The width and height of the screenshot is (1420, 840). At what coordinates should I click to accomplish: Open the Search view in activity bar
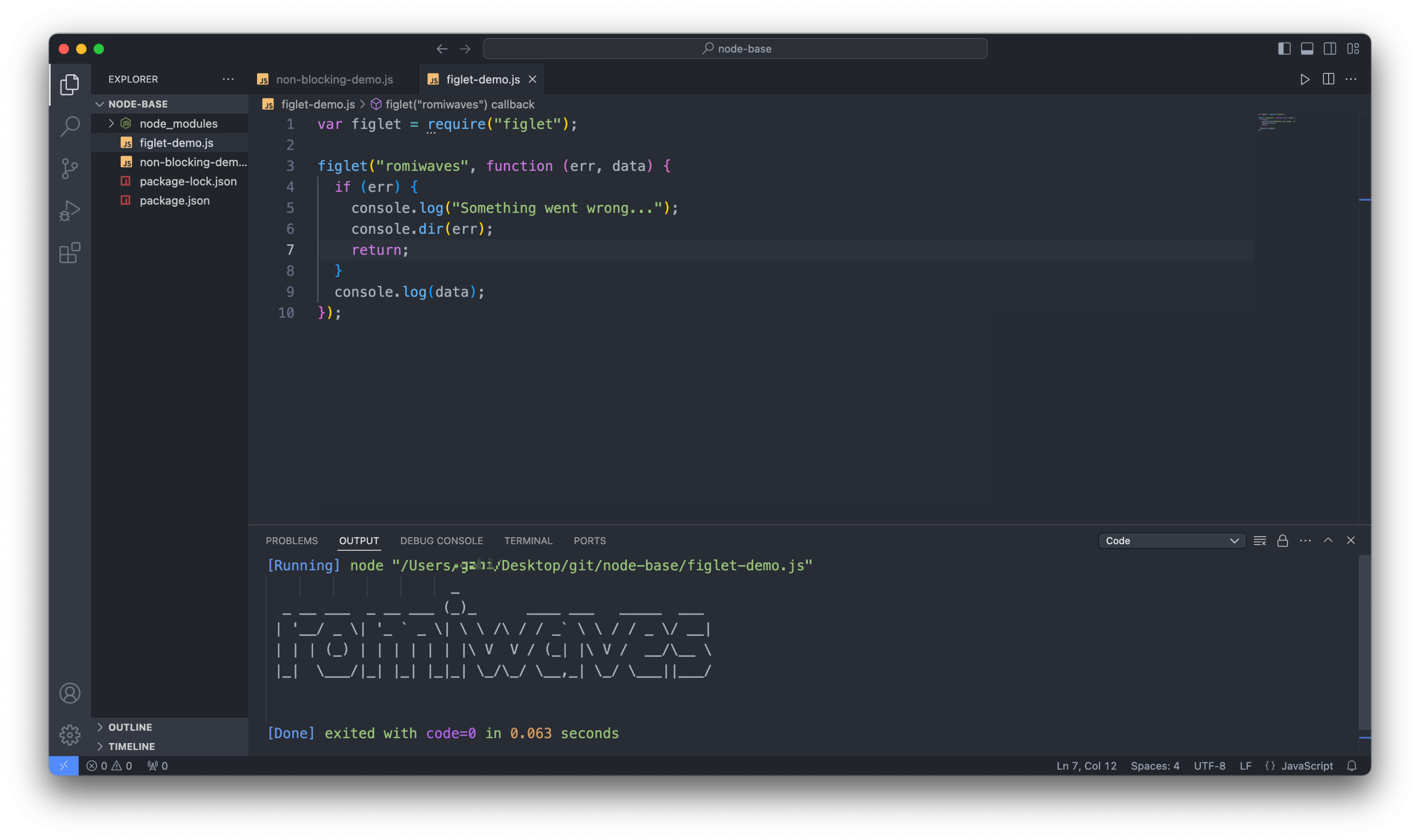70,126
